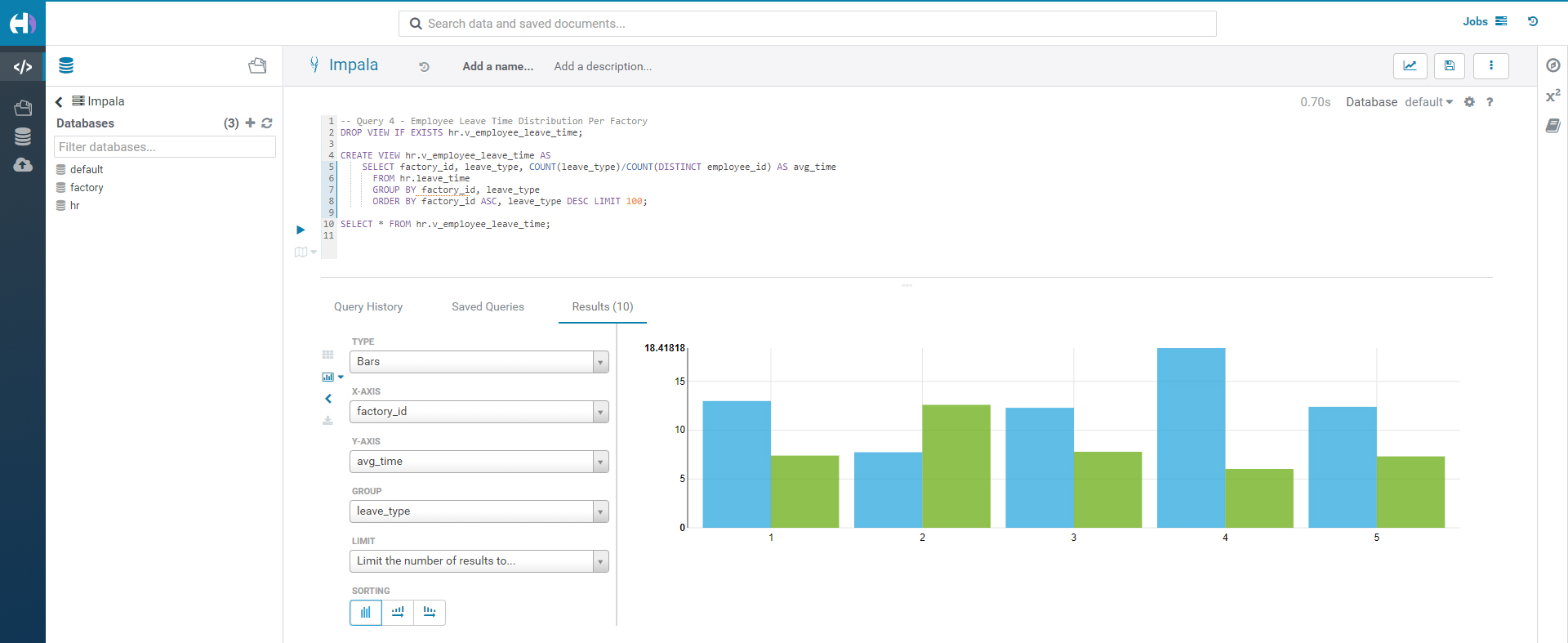Select sort by default bars toggle
The width and height of the screenshot is (1568, 643).
point(366,612)
